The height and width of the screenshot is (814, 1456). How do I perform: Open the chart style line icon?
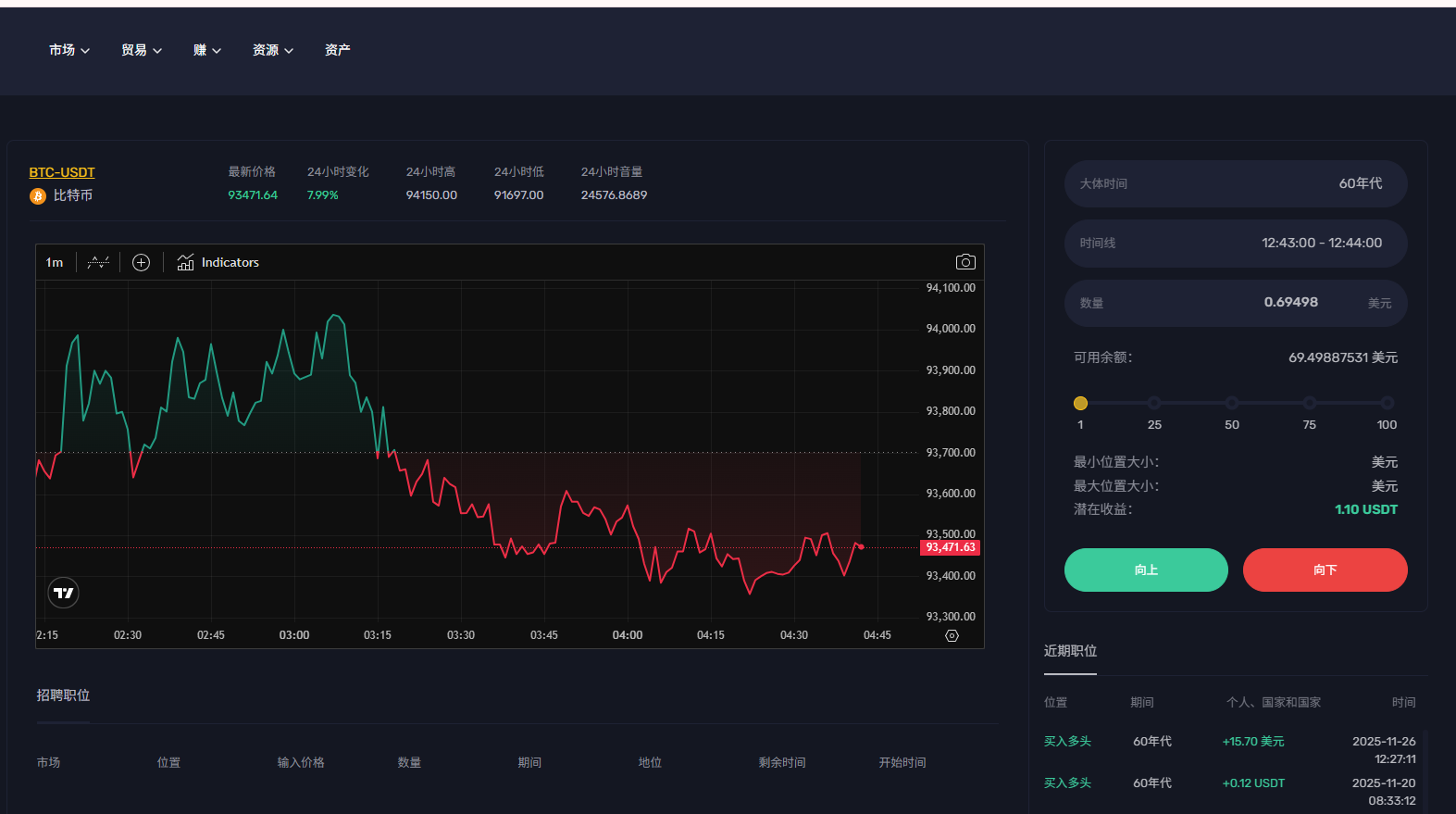point(98,262)
